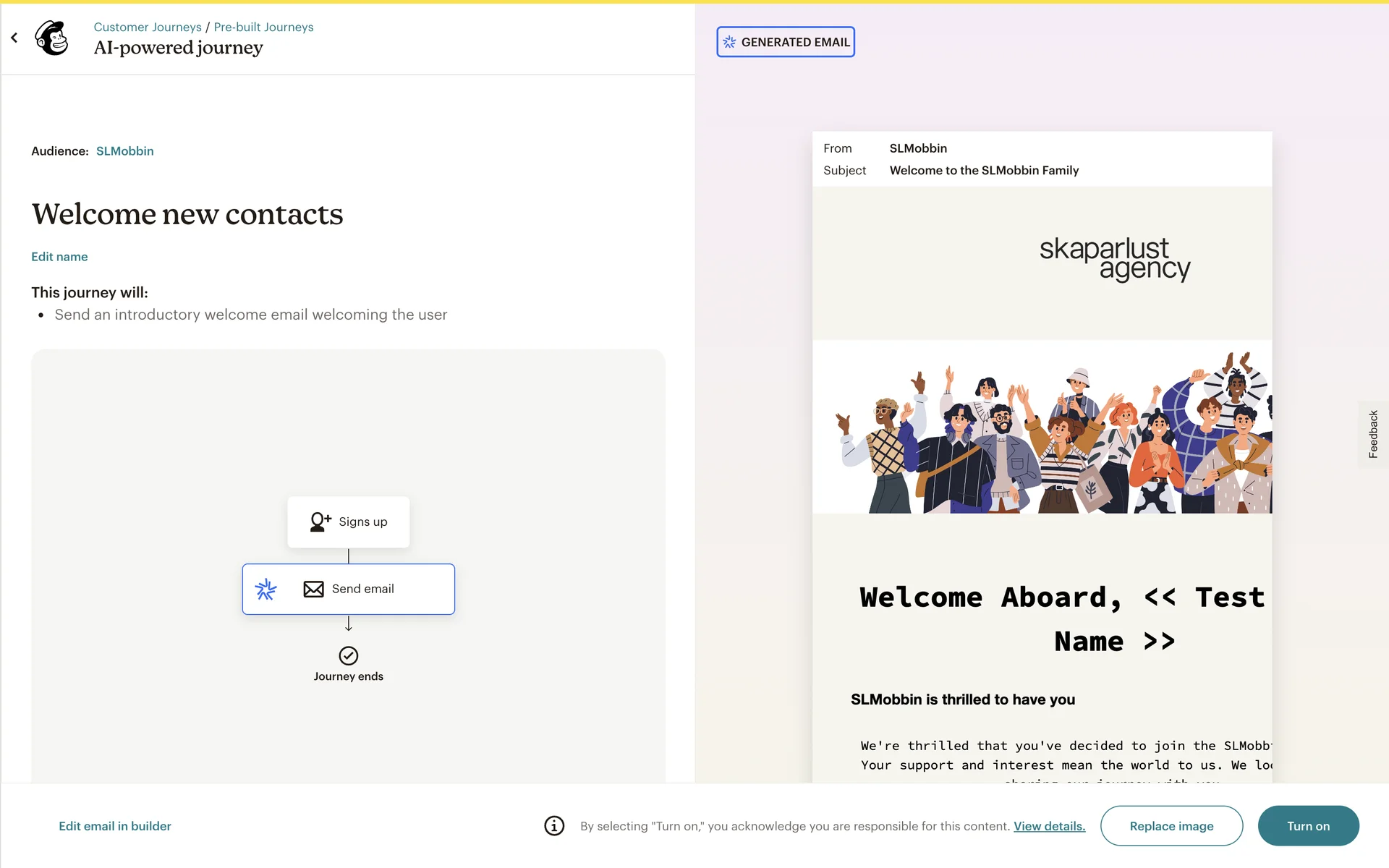Open Edit email in builder
The width and height of the screenshot is (1389, 868).
(115, 826)
